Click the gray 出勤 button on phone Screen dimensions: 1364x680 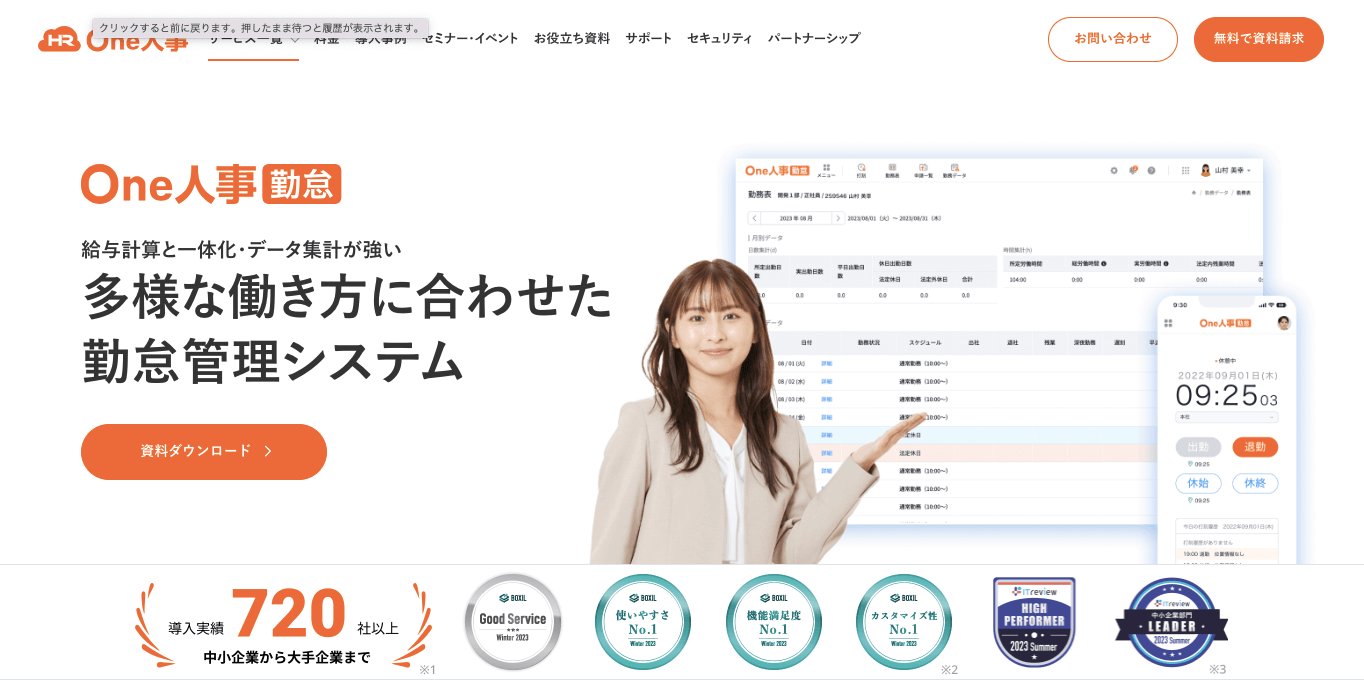pos(1198,447)
